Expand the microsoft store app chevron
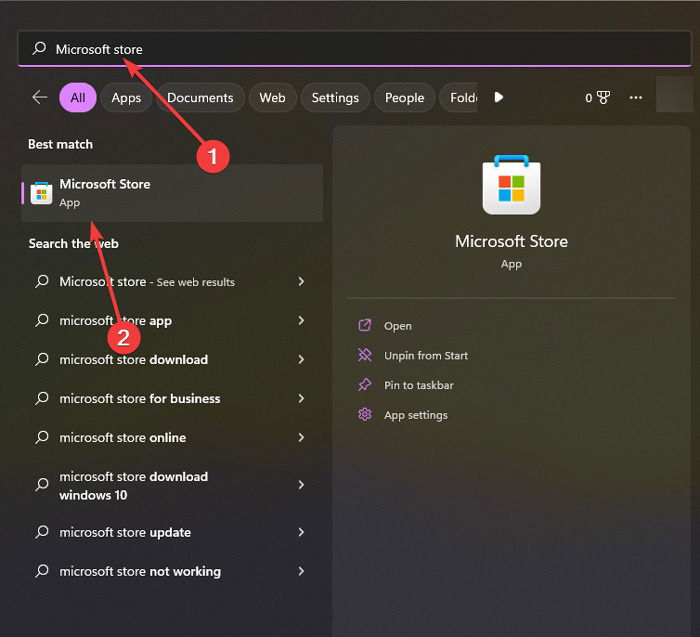 [301, 320]
